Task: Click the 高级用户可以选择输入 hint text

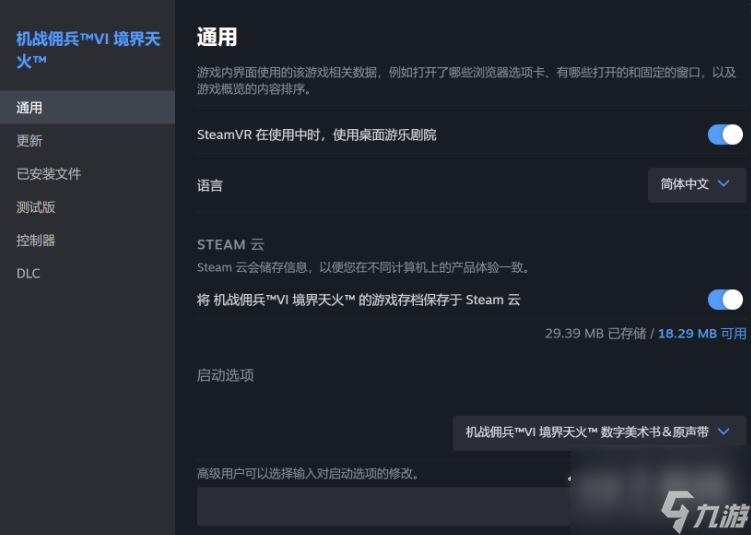Action: [308, 474]
